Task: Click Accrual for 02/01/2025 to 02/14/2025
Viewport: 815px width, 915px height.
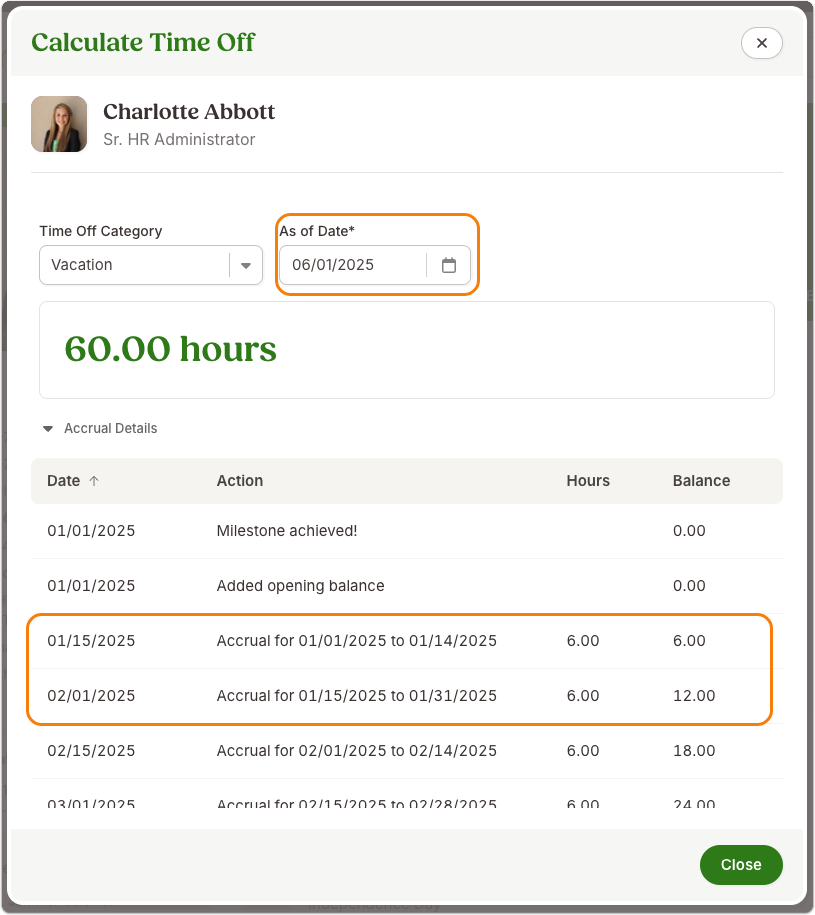Action: (356, 750)
